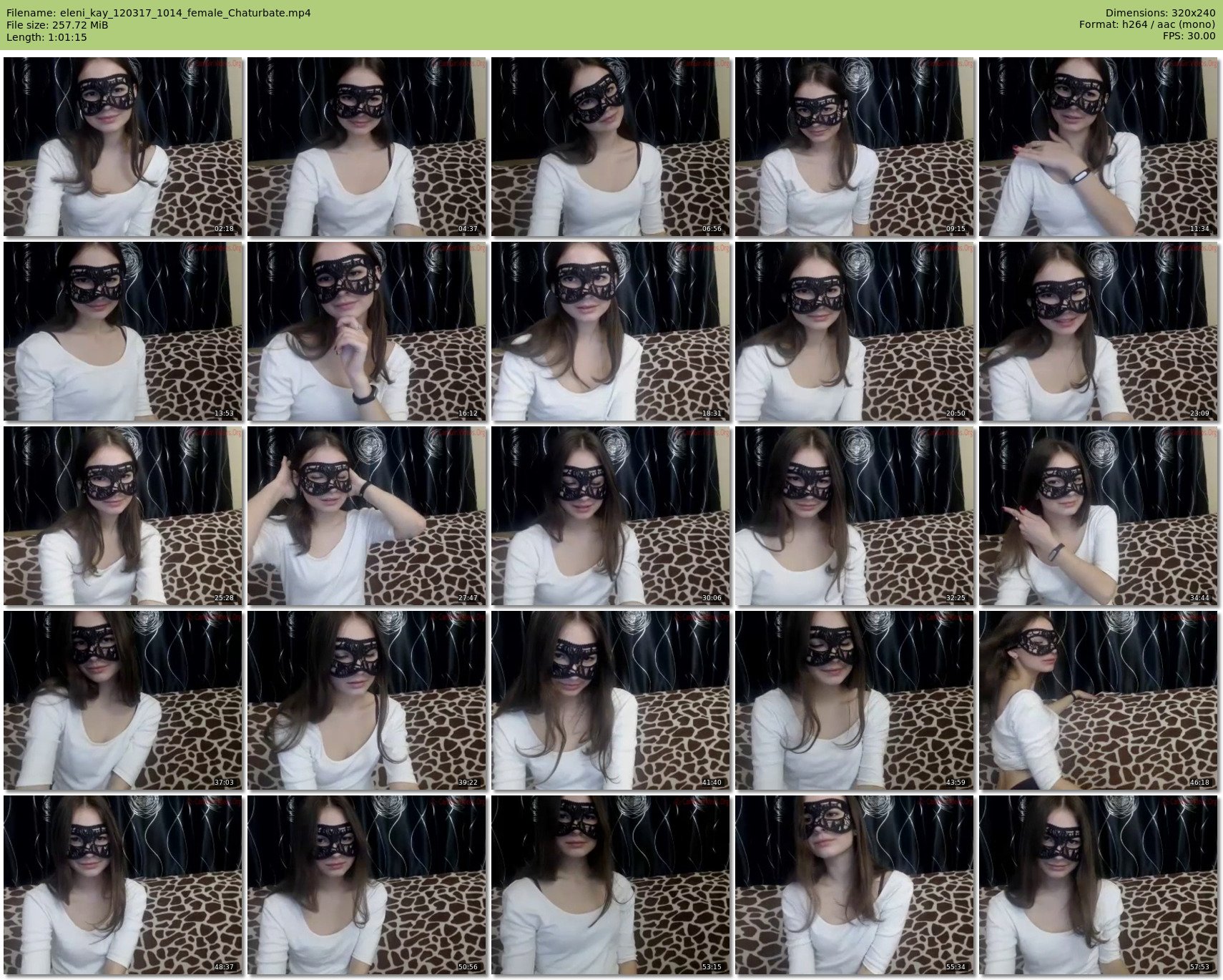Click the Dimensions 320x240 label

(x=1160, y=13)
